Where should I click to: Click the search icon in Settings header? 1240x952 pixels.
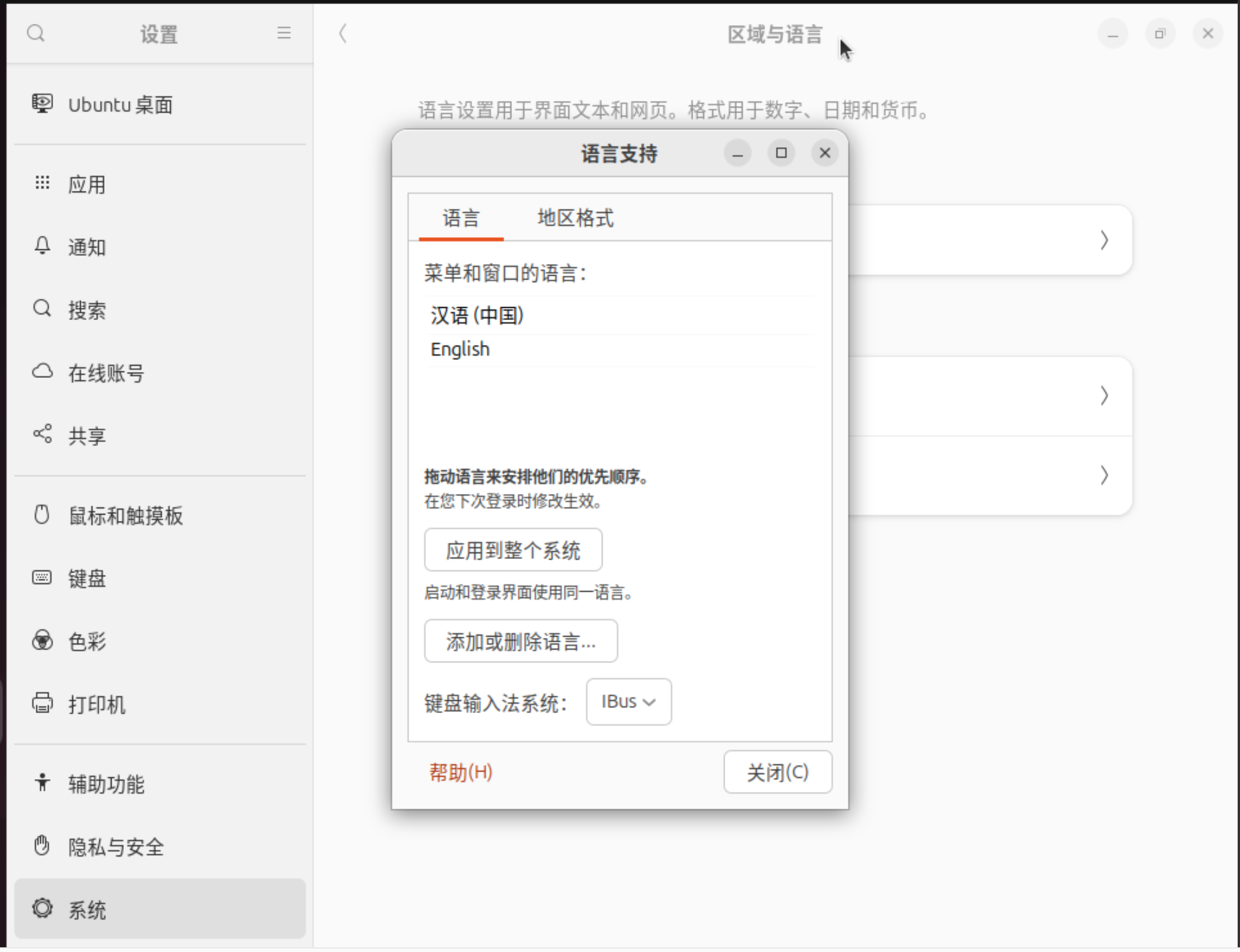[x=36, y=33]
